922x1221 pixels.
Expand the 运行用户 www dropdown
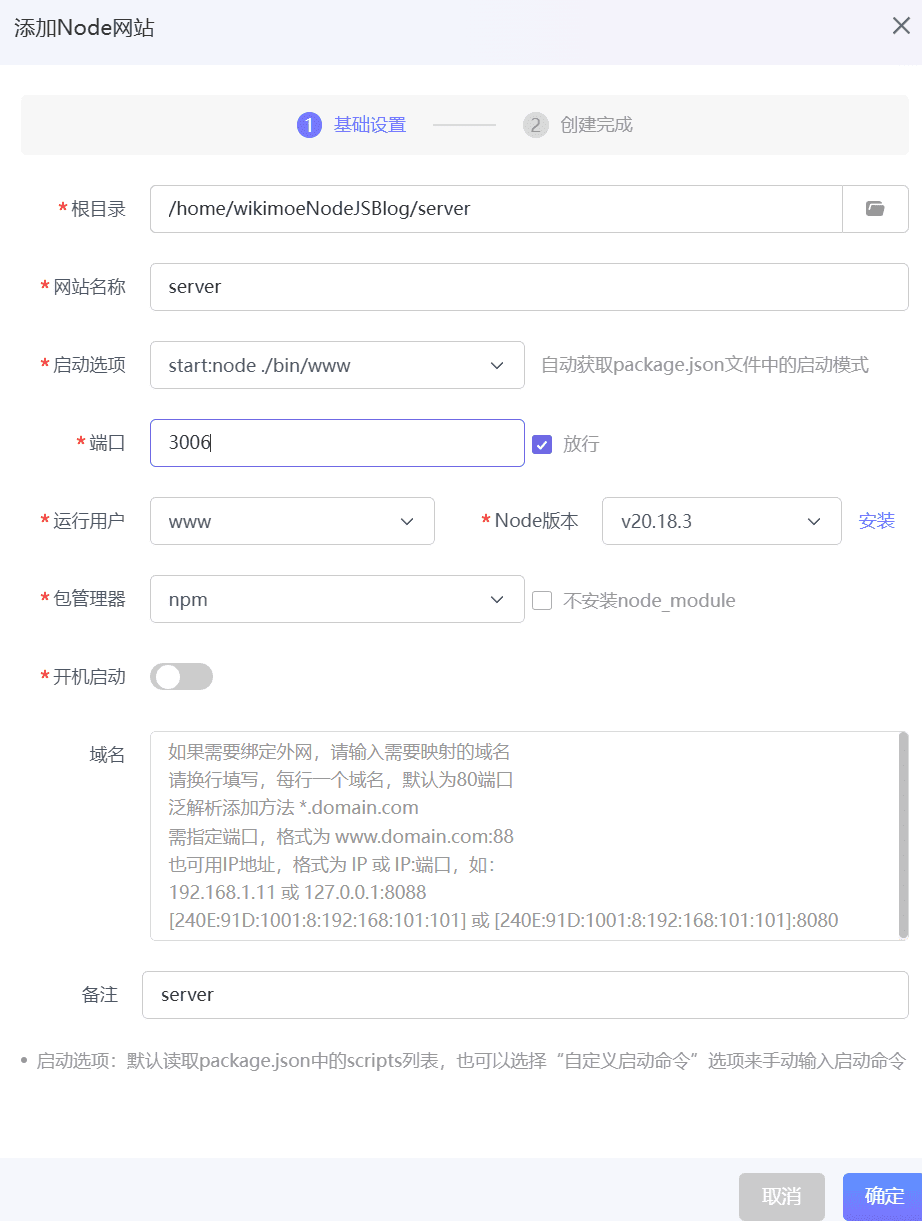point(292,521)
